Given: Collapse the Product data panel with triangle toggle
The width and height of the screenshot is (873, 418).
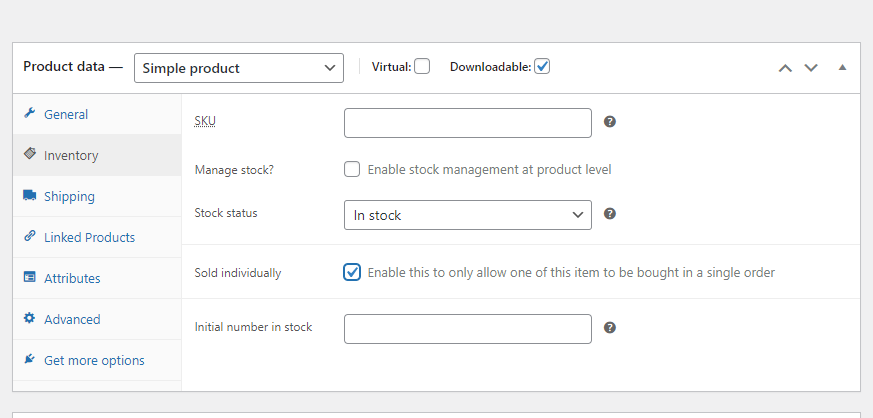Looking at the screenshot, I should 842,68.
